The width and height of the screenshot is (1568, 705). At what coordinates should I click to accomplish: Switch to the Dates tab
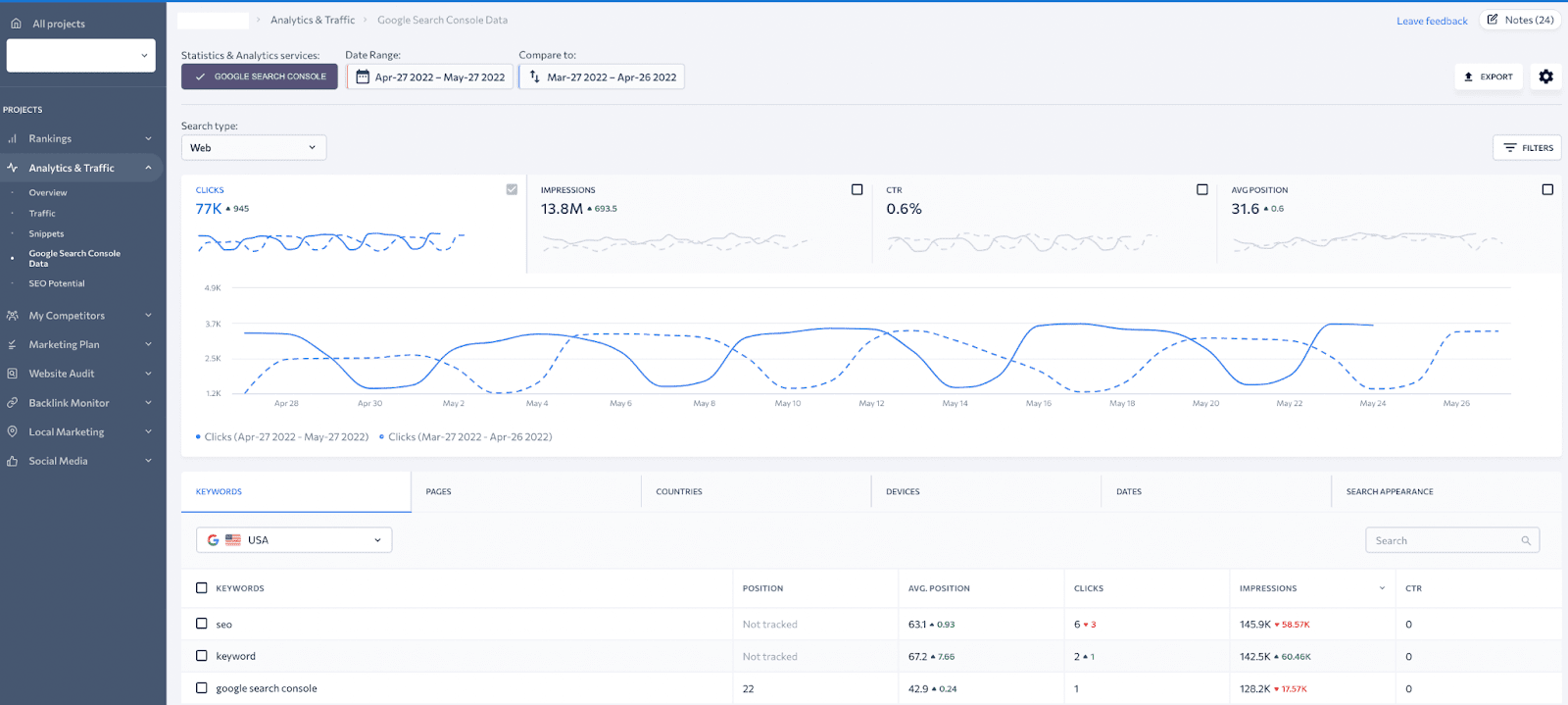coord(1216,492)
